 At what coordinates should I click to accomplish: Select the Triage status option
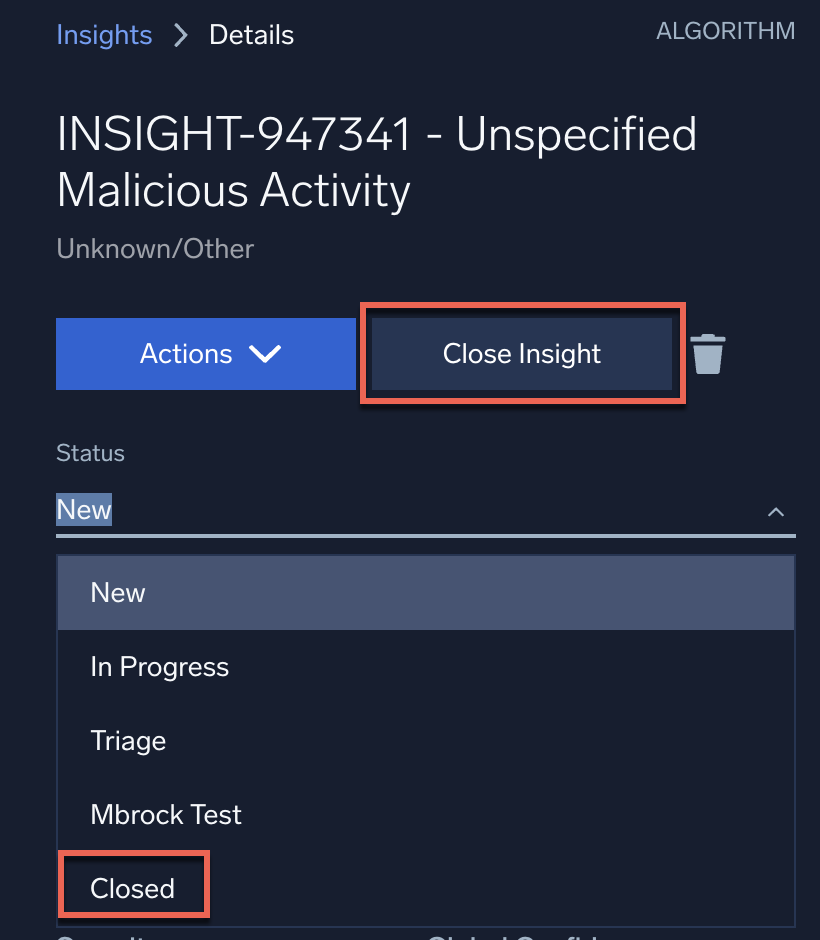pyautogui.click(x=128, y=741)
